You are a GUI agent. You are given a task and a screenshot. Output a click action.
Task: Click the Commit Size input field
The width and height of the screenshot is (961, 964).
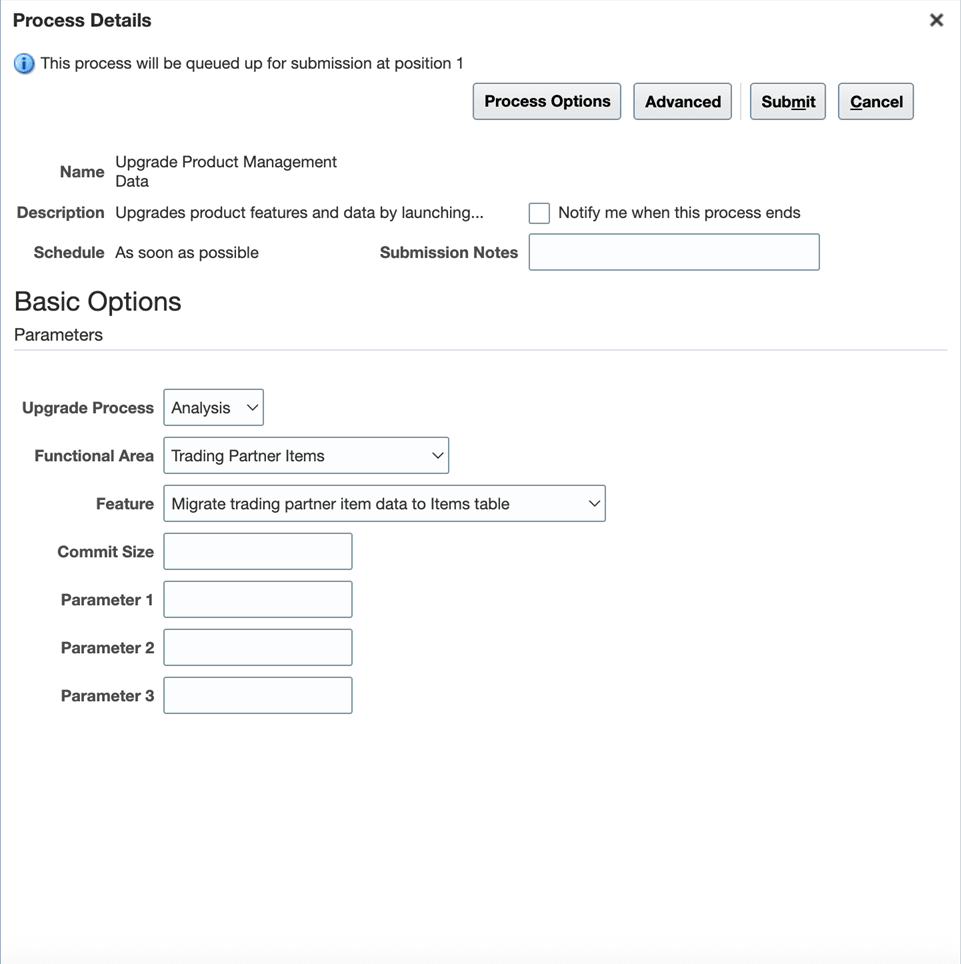[257, 551]
